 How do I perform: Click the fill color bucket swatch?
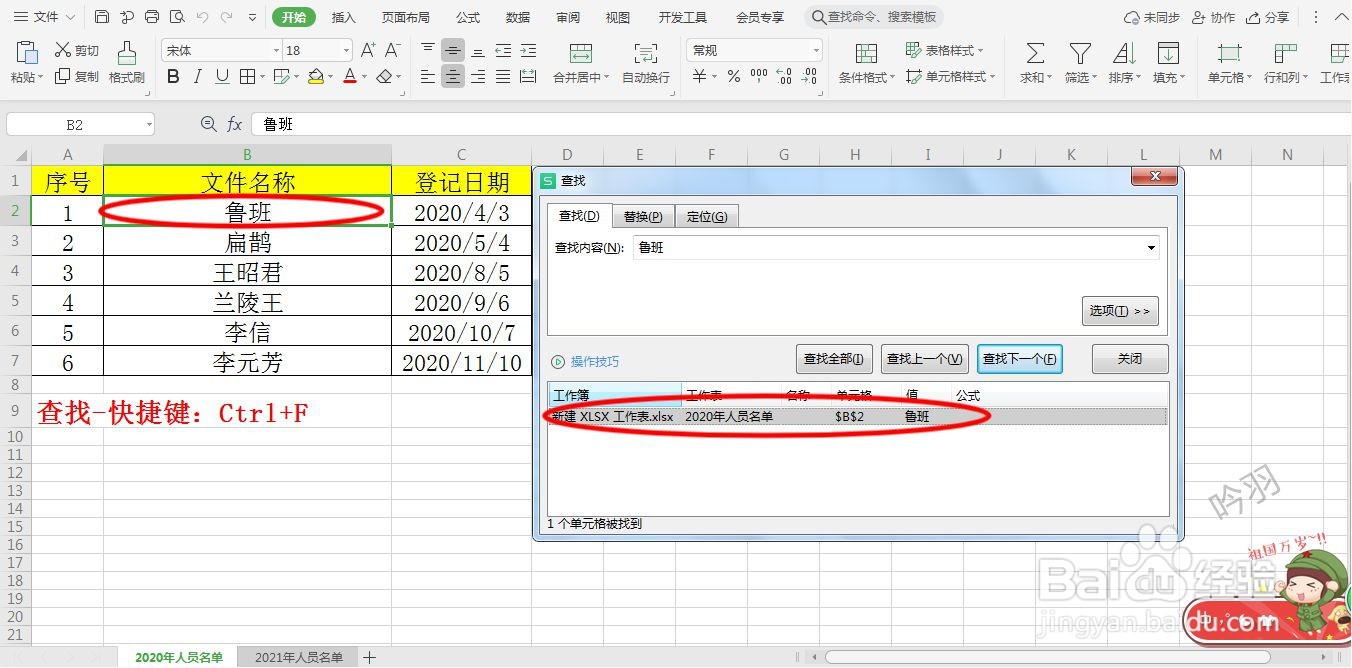316,76
